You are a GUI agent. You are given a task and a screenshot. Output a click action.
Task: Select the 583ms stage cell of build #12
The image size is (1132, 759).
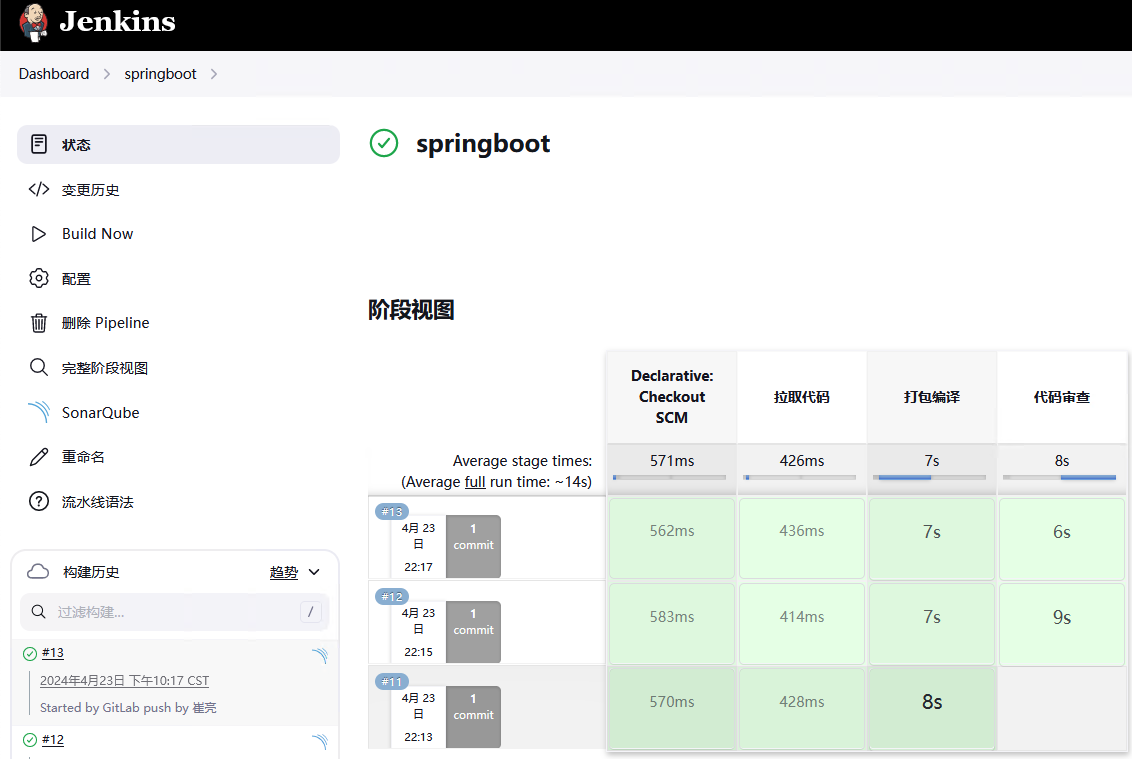[x=672, y=624]
